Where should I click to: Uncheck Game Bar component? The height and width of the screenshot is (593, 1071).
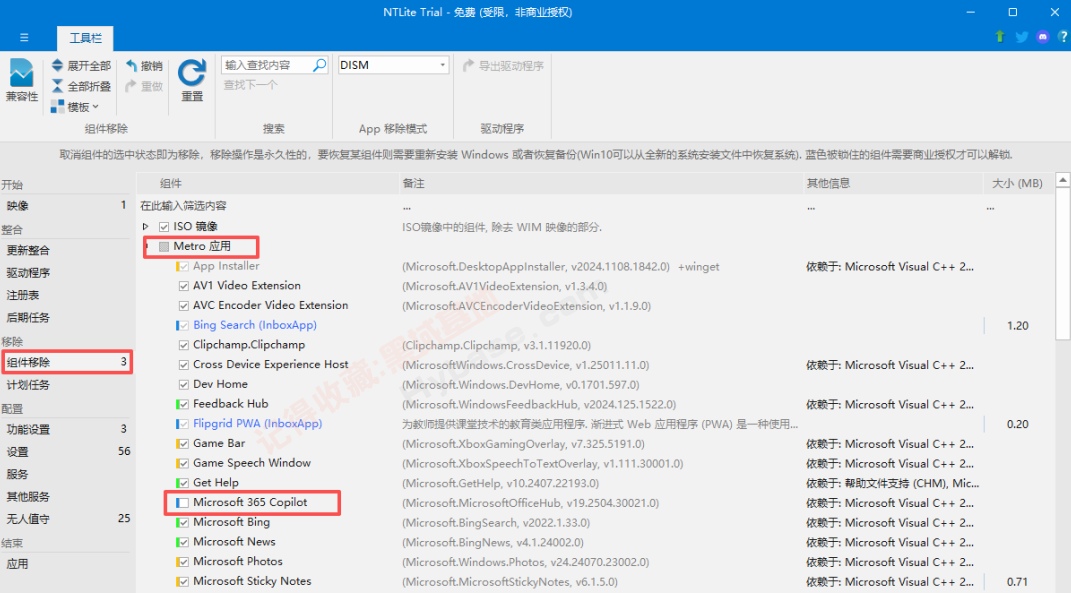click(184, 443)
